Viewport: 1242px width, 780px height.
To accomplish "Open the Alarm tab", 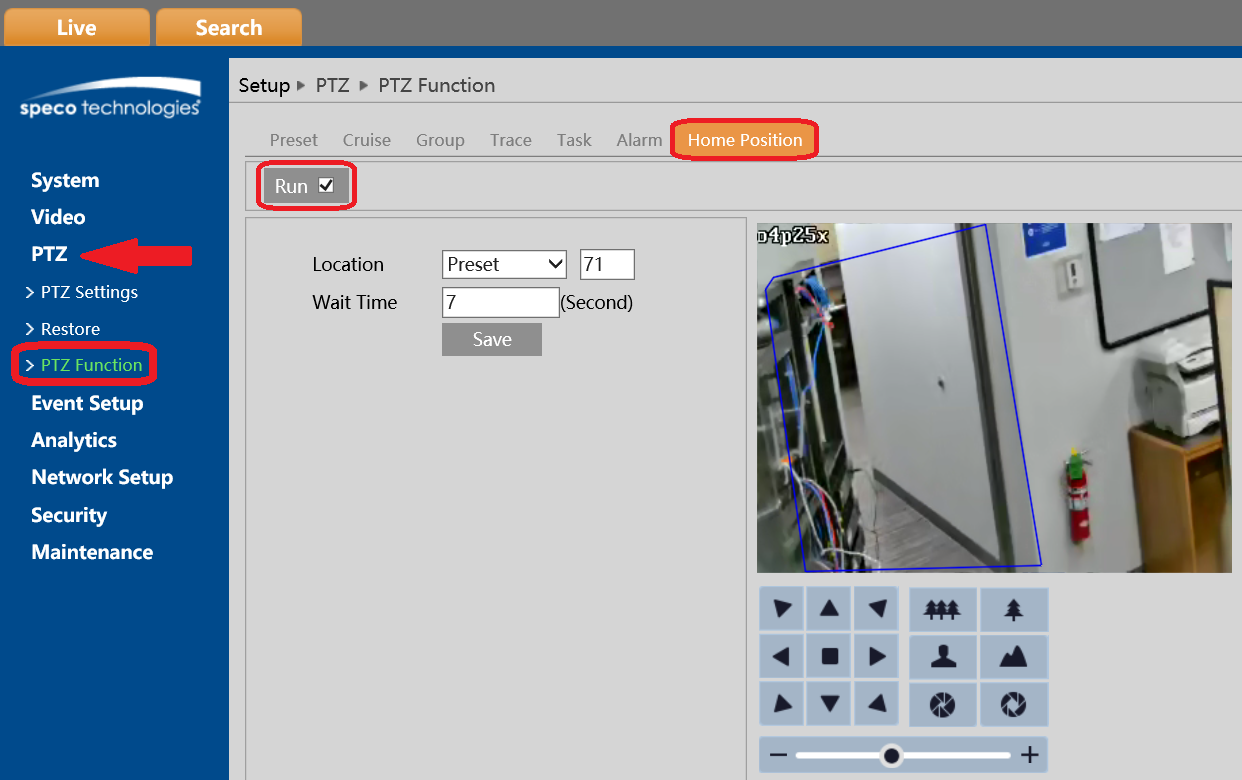I will [x=639, y=140].
